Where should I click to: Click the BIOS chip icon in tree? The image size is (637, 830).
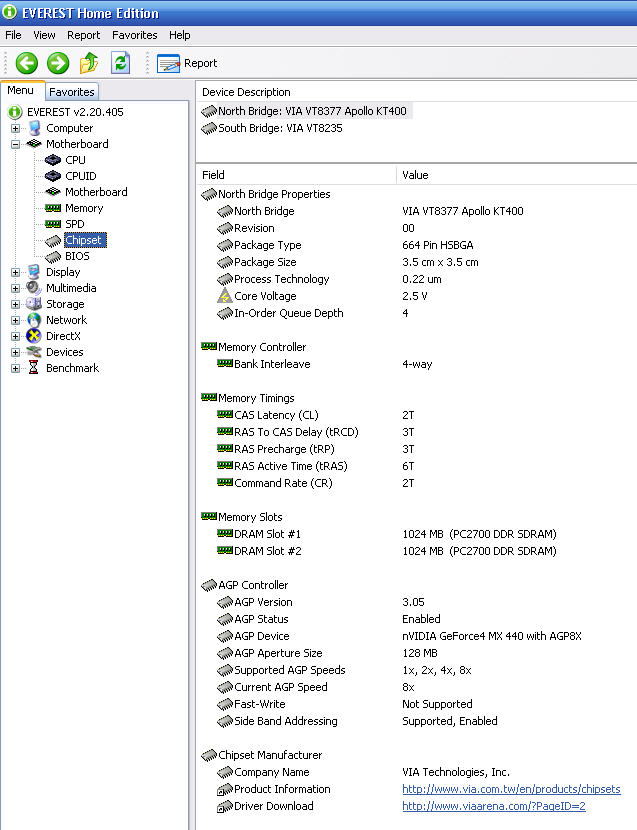(x=52, y=257)
